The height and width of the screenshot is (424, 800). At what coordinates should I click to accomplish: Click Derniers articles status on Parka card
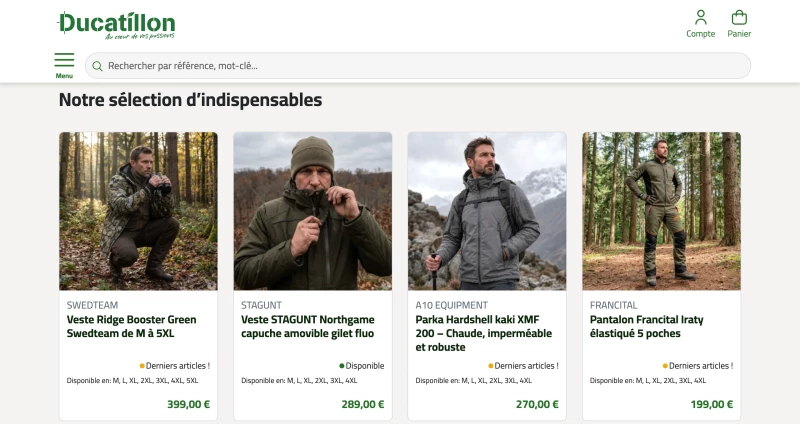(x=523, y=366)
